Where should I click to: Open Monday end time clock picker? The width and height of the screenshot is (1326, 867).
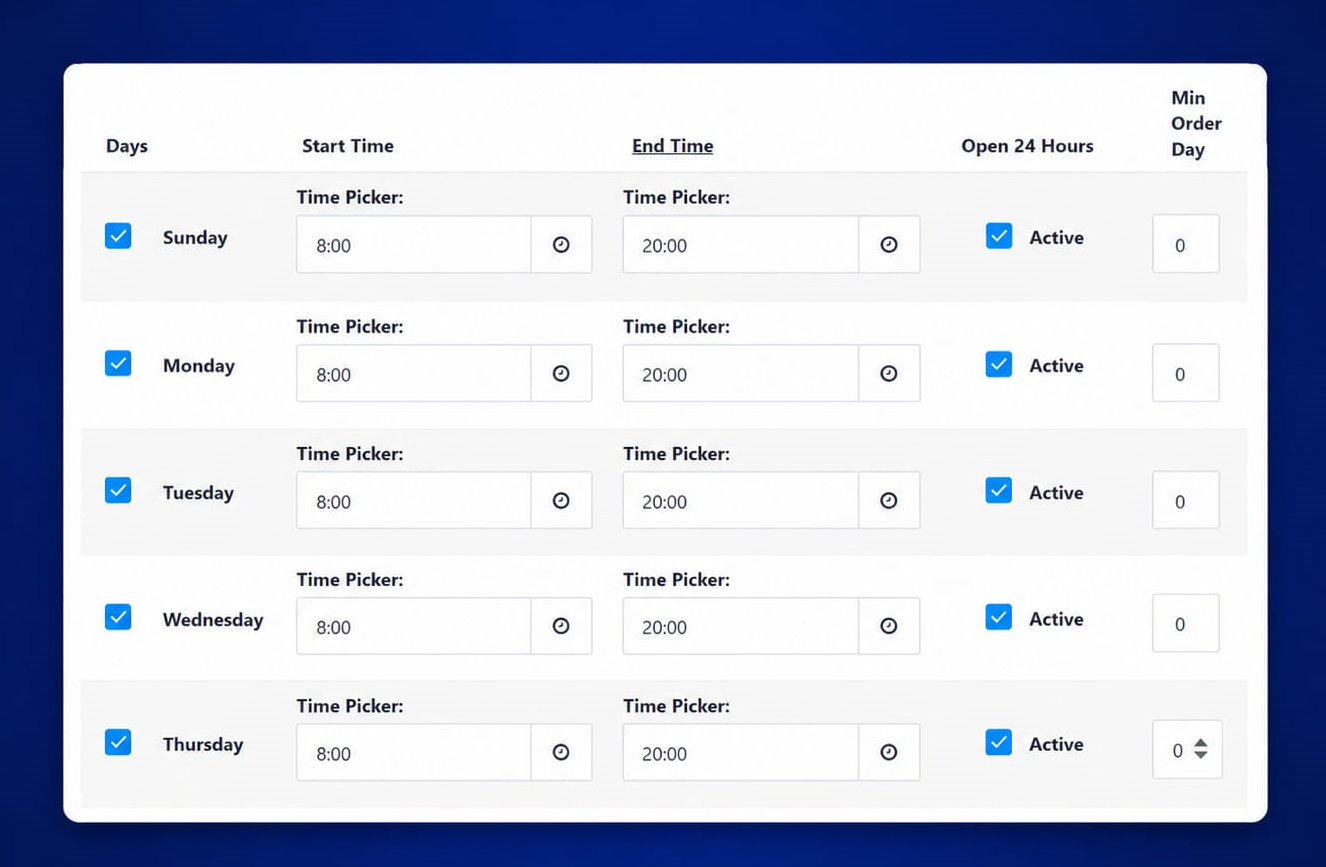(889, 373)
